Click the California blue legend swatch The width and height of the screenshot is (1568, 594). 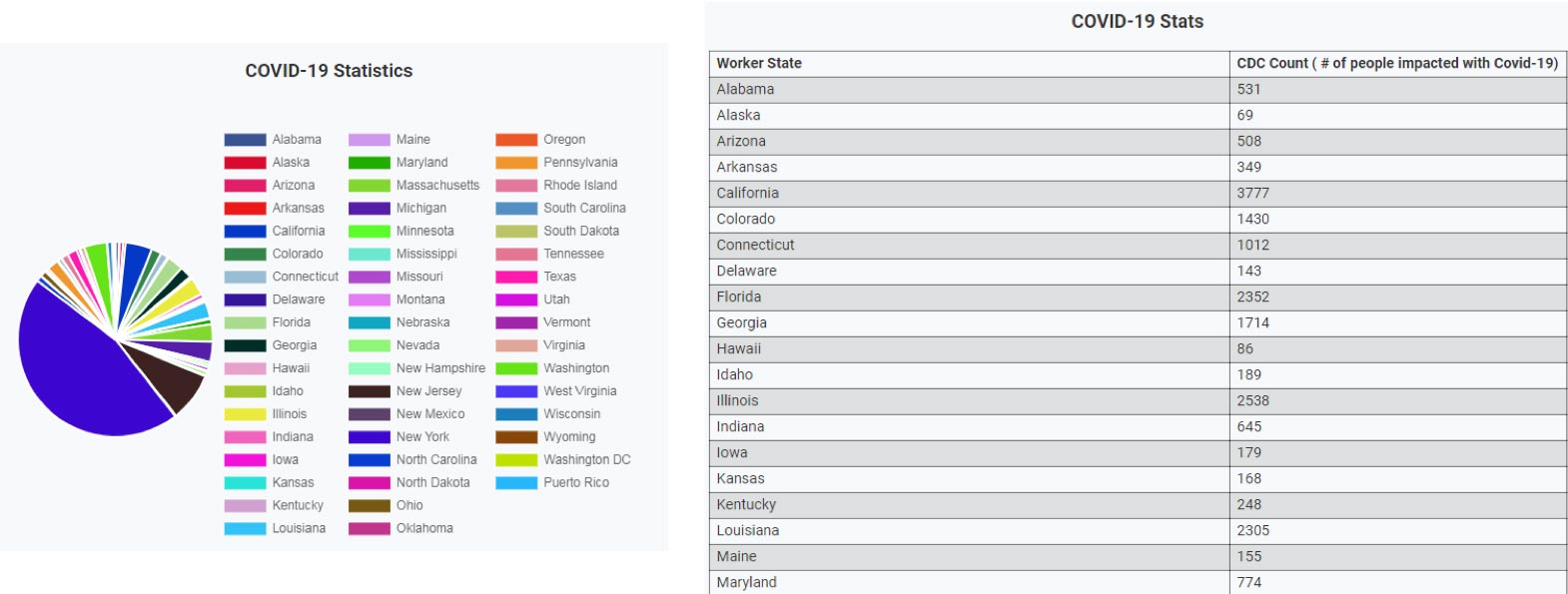coord(245,232)
